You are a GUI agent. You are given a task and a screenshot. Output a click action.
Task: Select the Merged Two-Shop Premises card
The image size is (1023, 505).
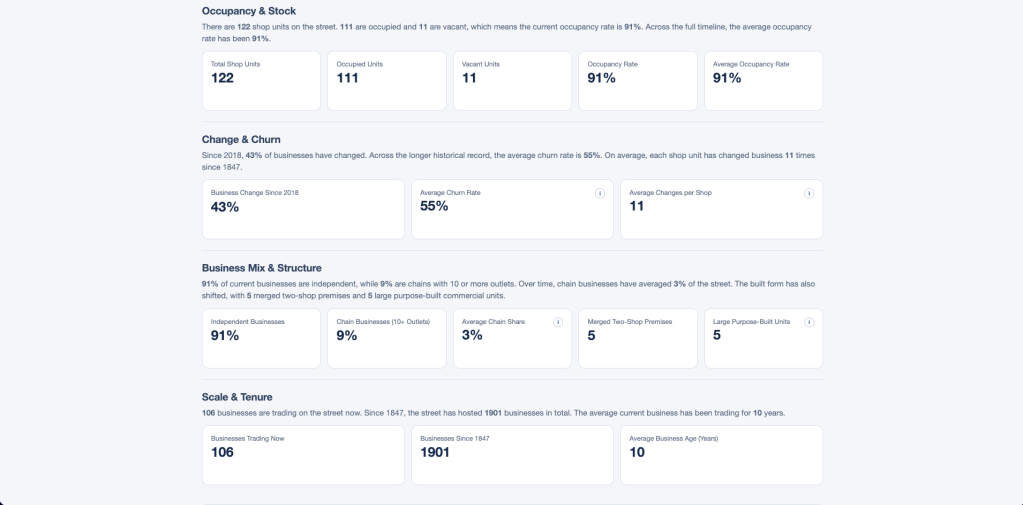[x=638, y=338]
